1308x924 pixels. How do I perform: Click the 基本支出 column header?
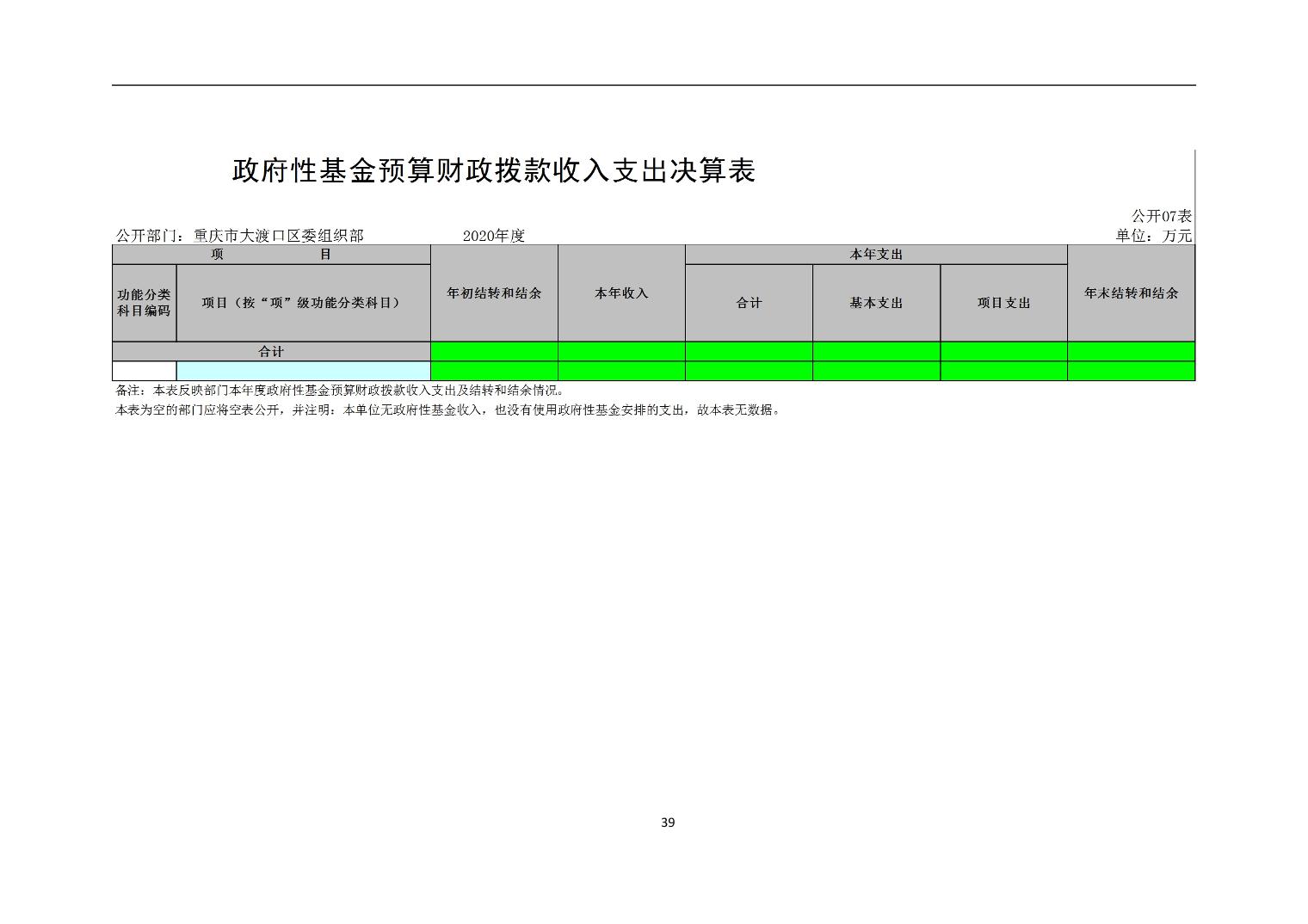click(x=875, y=303)
